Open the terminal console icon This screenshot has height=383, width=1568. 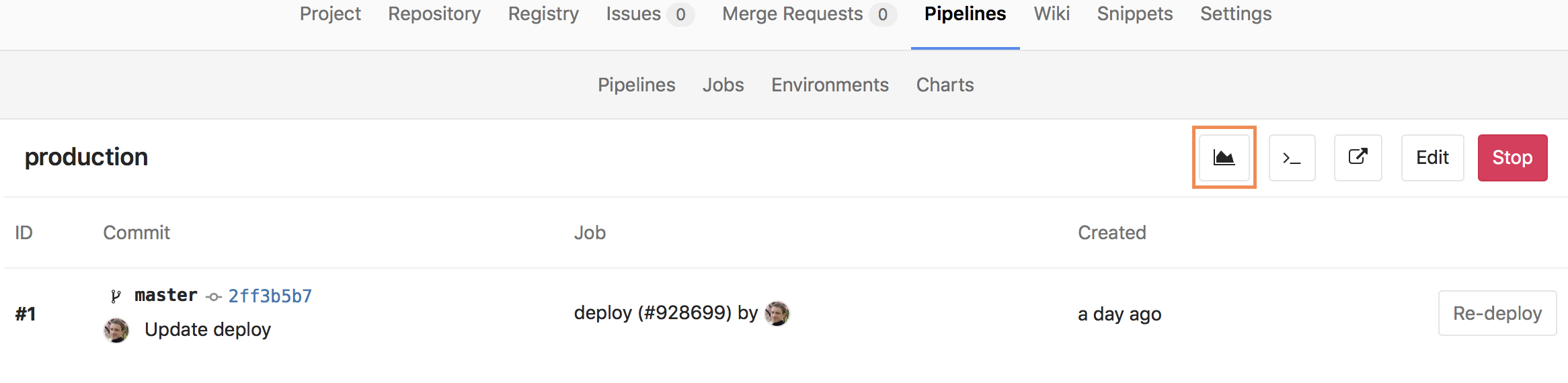click(x=1292, y=158)
